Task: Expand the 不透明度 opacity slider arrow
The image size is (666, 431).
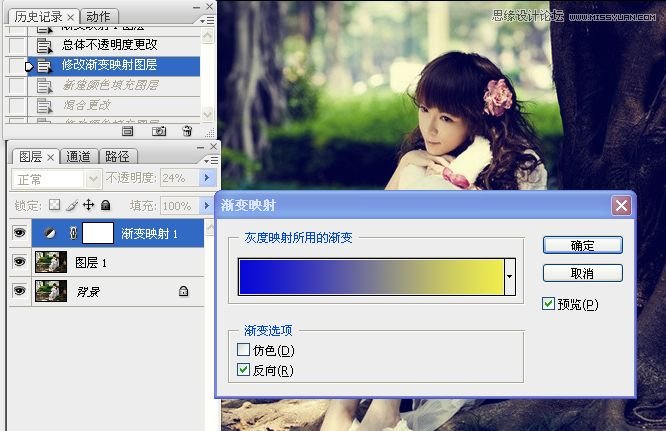Action: [207, 178]
